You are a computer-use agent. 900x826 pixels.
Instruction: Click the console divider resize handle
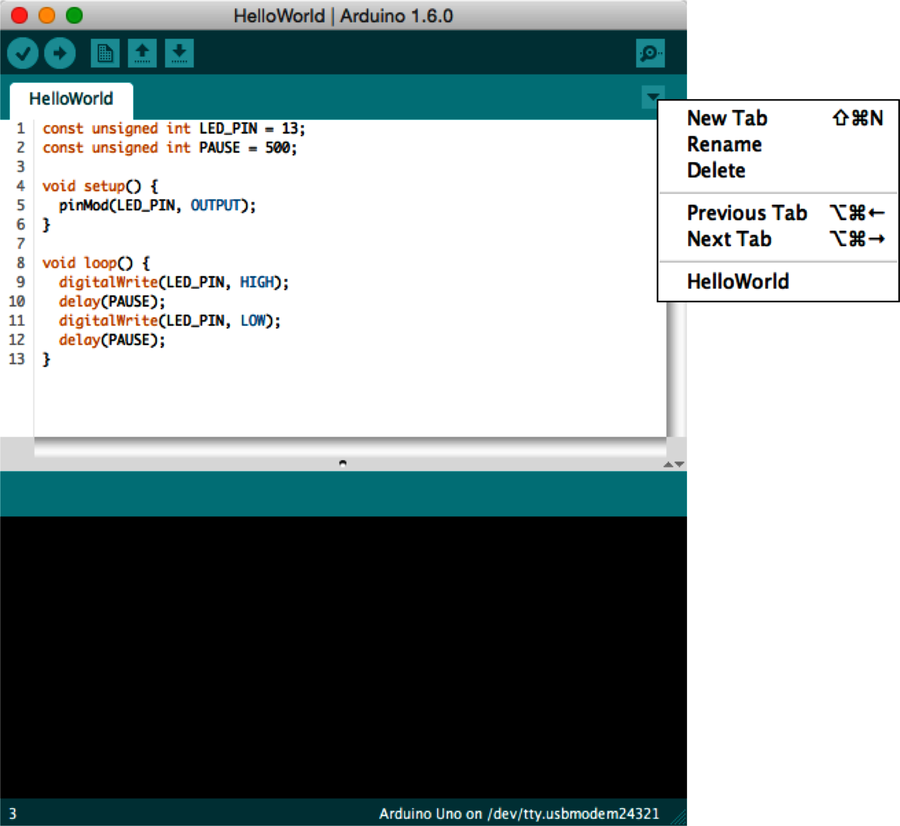coord(343,463)
